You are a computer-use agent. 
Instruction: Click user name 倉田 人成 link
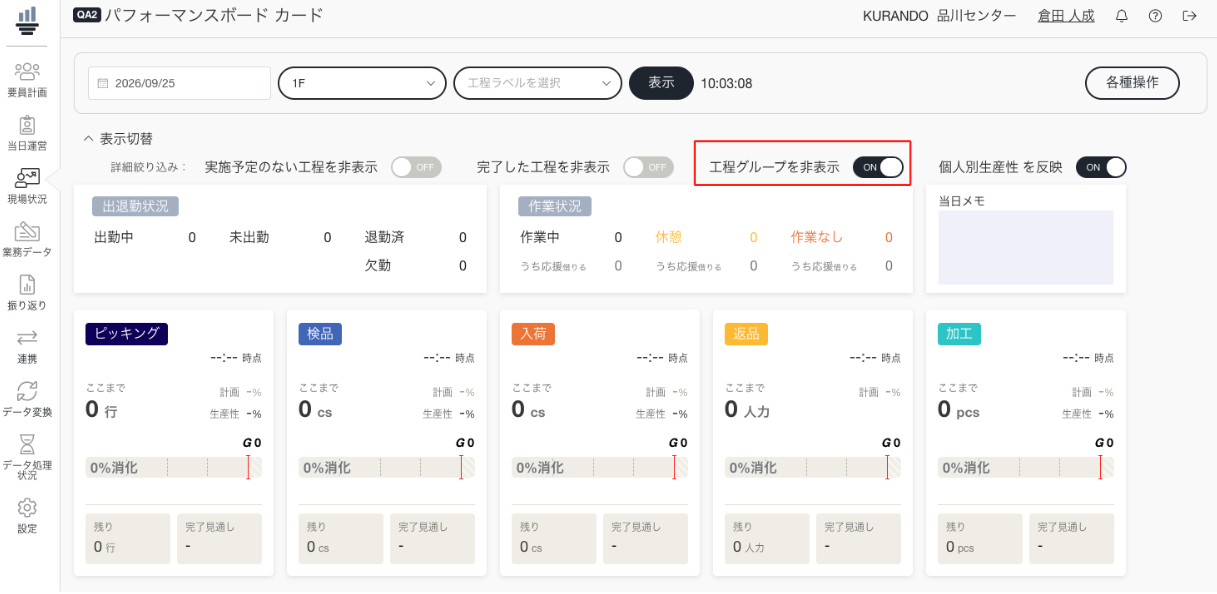1066,16
